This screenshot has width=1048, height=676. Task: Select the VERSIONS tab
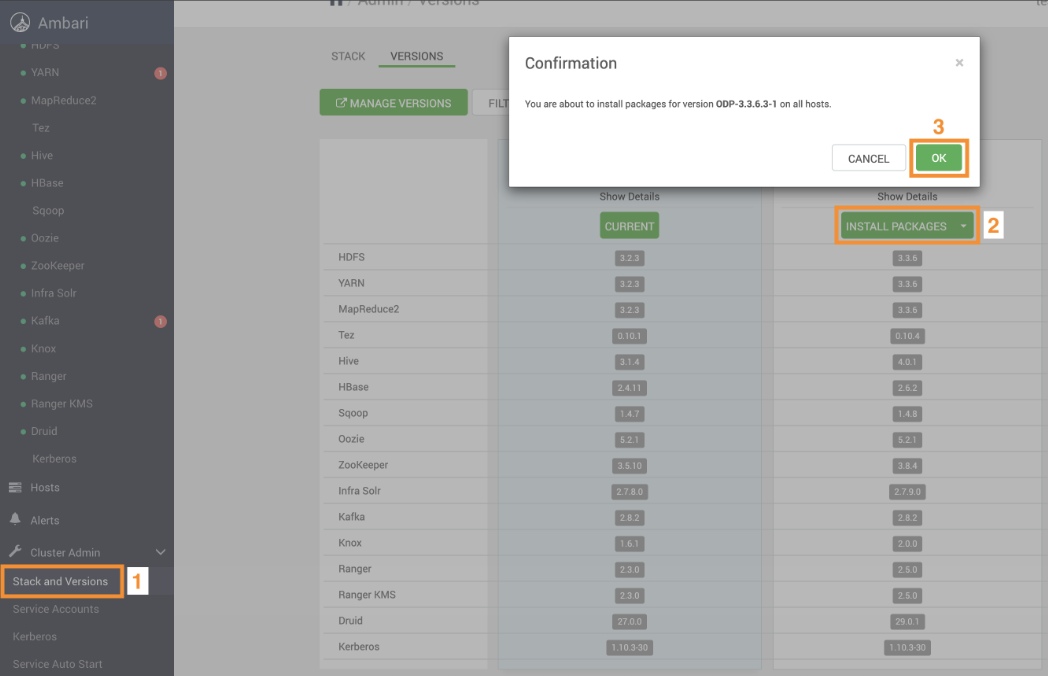pos(416,56)
